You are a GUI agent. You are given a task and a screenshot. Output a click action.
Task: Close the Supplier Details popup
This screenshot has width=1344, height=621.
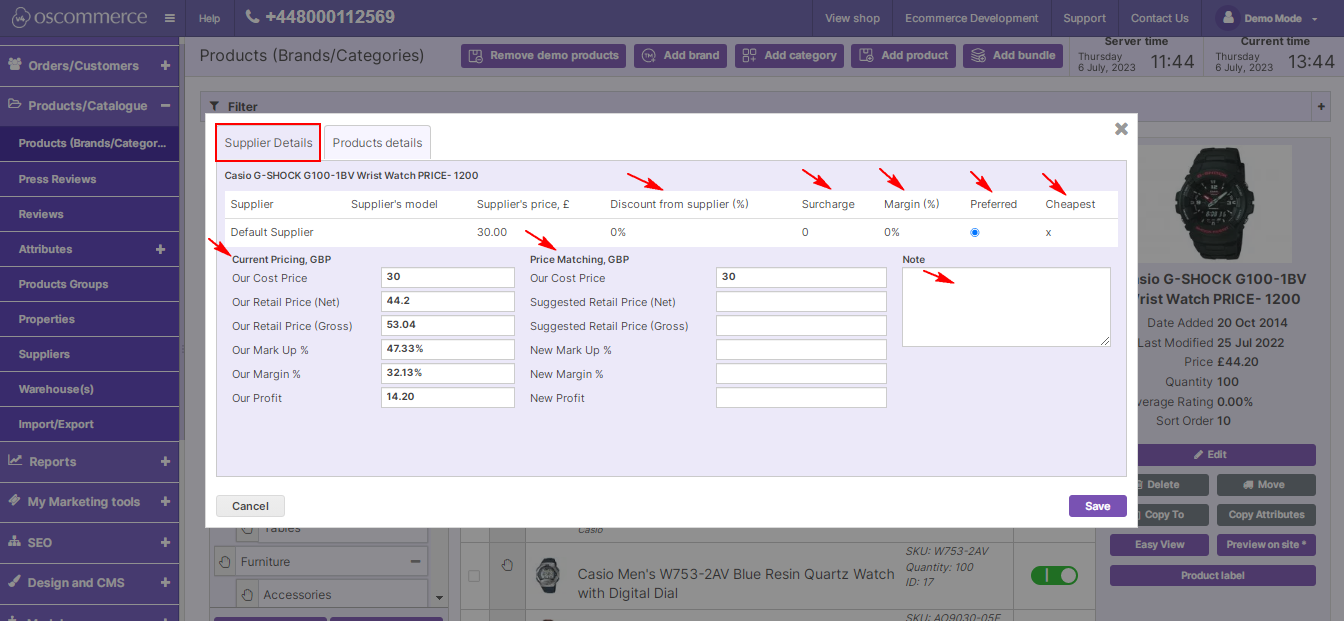click(x=1121, y=128)
